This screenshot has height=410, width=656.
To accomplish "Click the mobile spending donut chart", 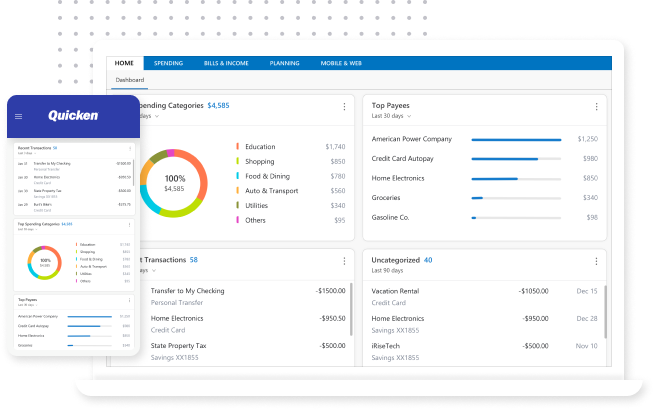I will pyautogui.click(x=44, y=262).
